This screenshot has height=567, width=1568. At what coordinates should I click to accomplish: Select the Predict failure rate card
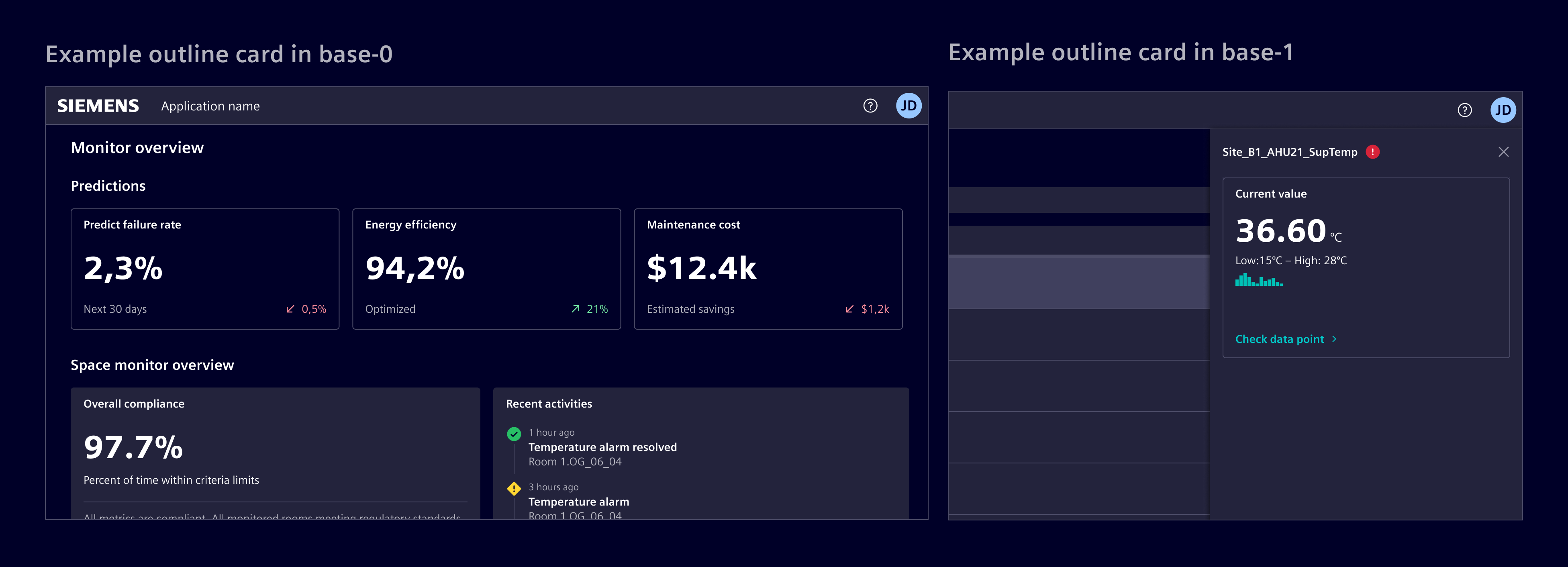coord(204,268)
